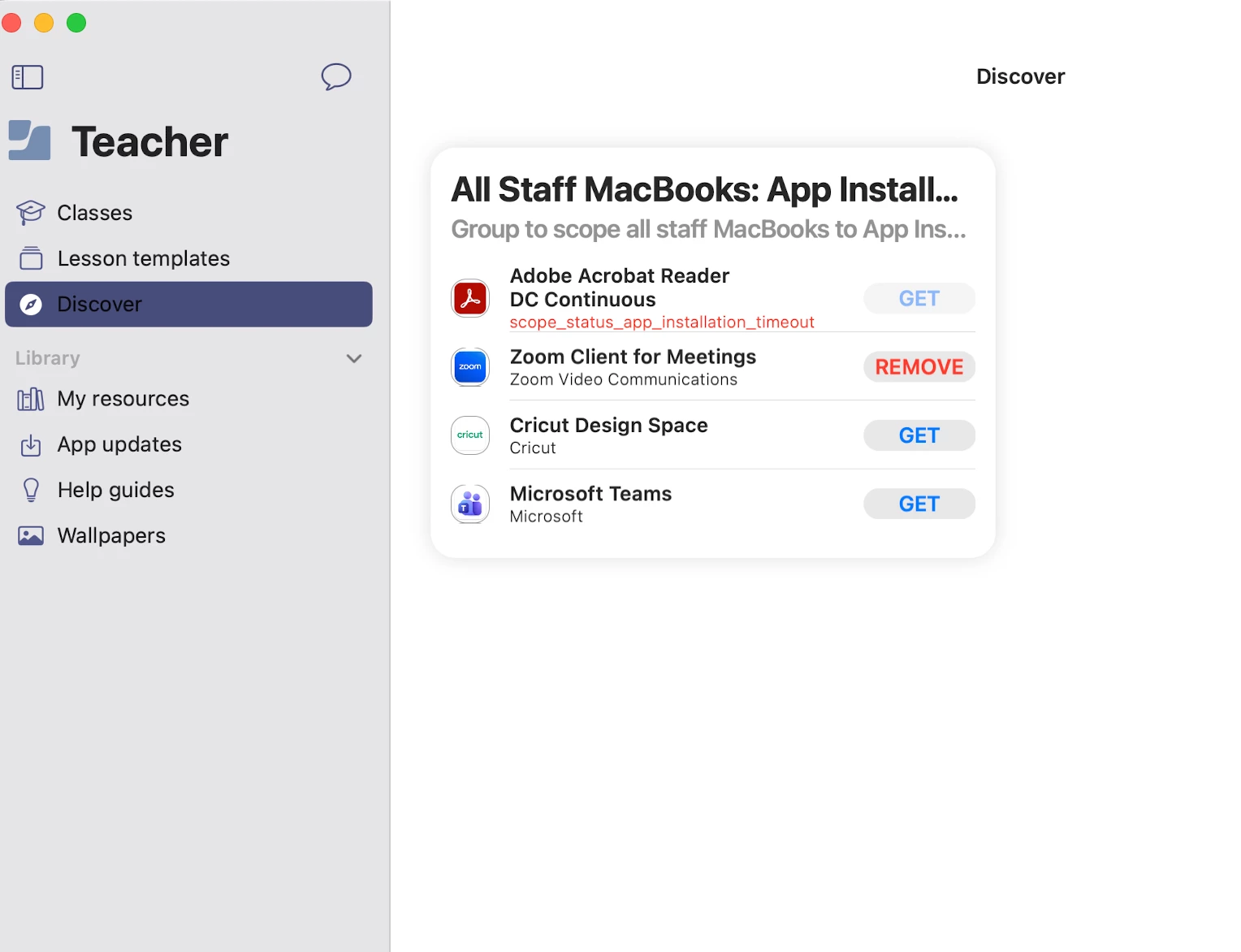The image size is (1241, 952).
Task: Open My resources in the sidebar
Action: (x=188, y=399)
